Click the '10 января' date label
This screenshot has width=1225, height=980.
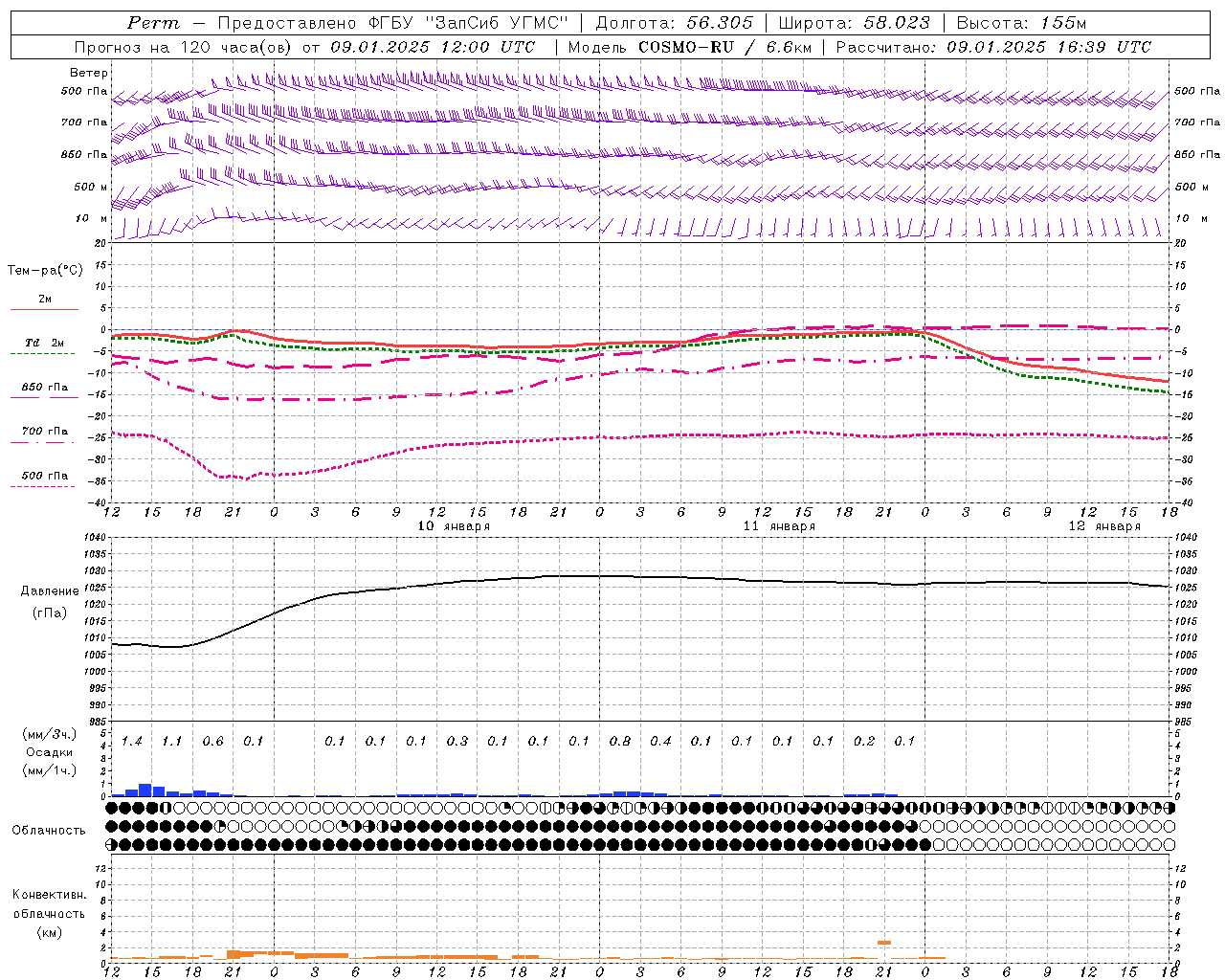(454, 526)
